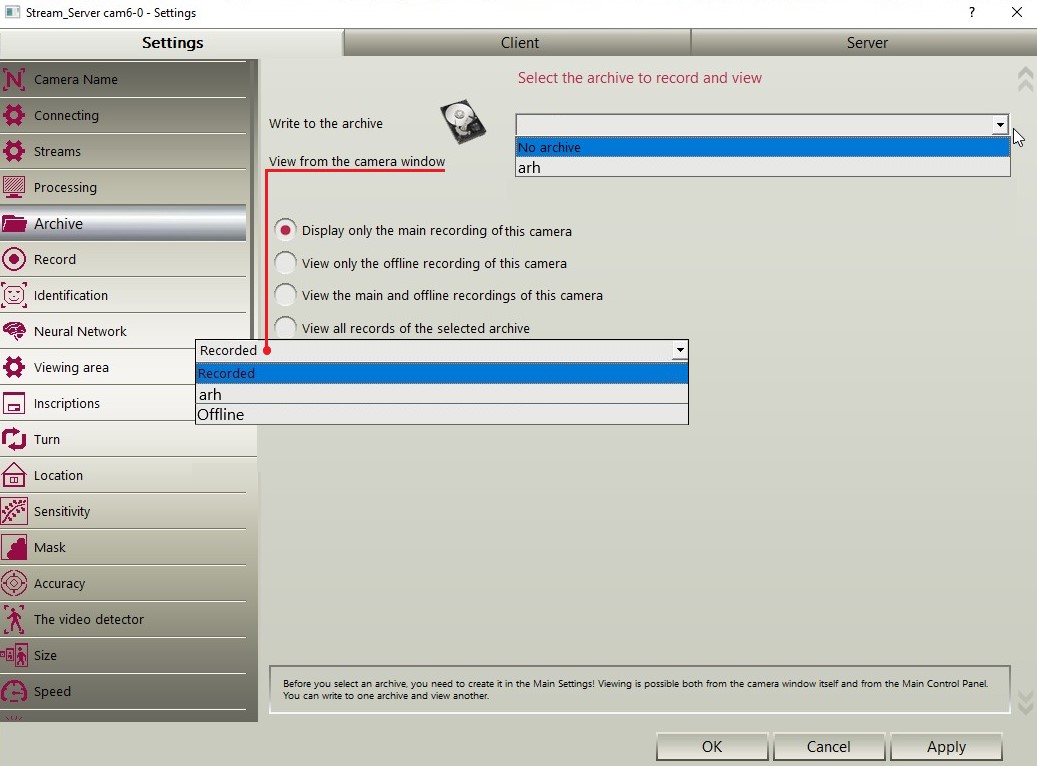This screenshot has height=766, width=1037.
Task: Click the Archive folder icon
Action: (x=14, y=224)
